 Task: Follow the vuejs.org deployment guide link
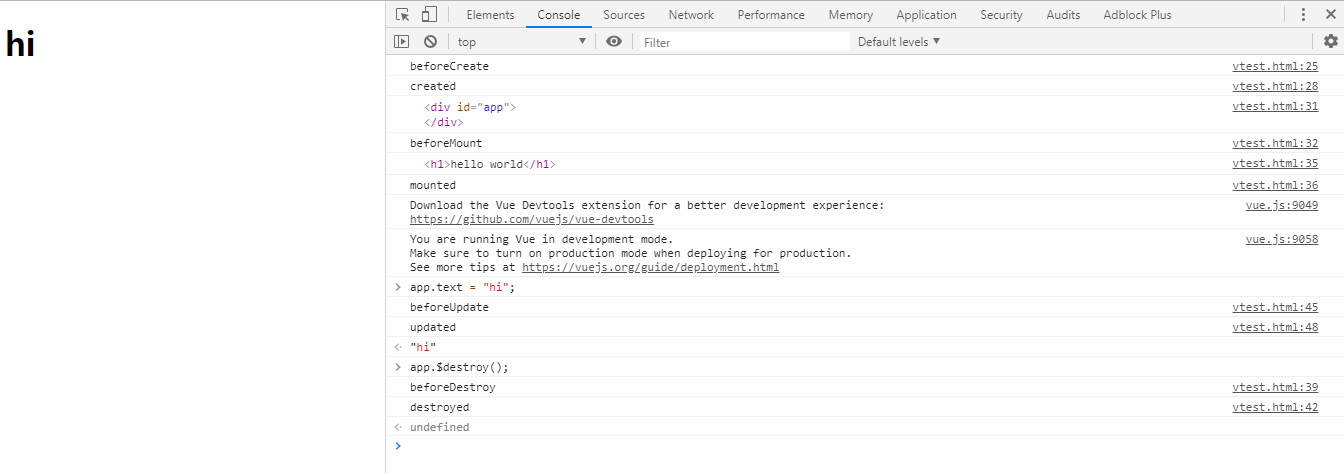650,267
